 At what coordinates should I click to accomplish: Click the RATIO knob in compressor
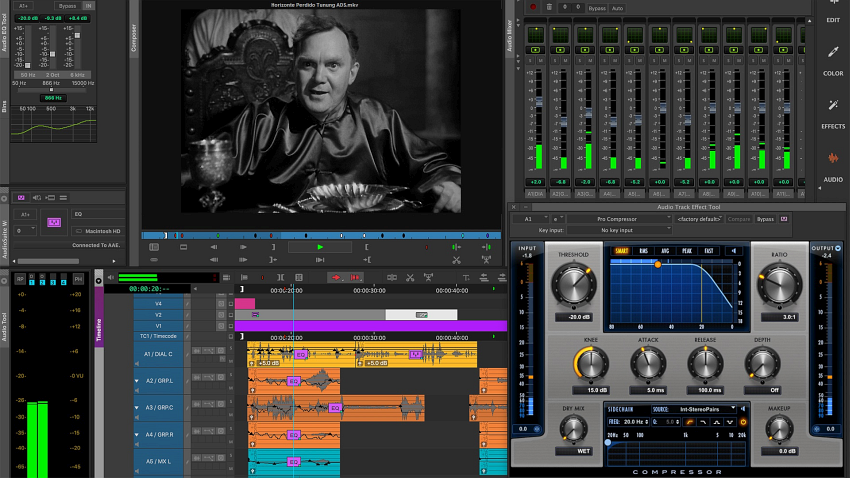pos(780,284)
